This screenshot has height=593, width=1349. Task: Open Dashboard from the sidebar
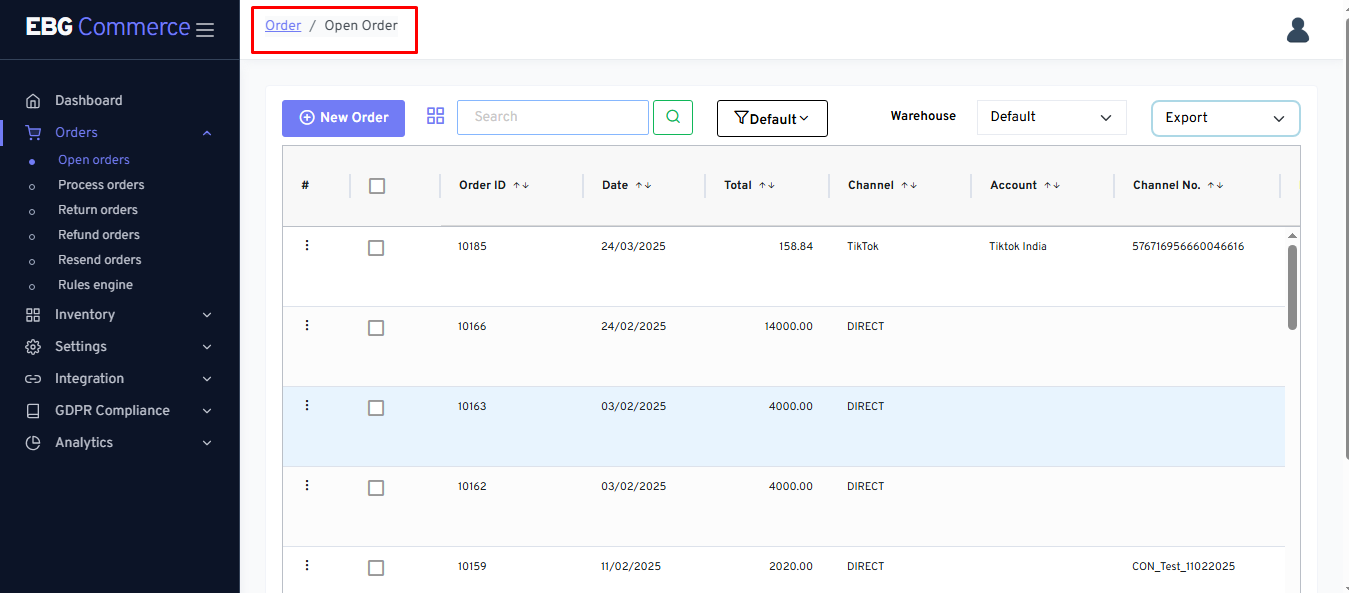(88, 101)
